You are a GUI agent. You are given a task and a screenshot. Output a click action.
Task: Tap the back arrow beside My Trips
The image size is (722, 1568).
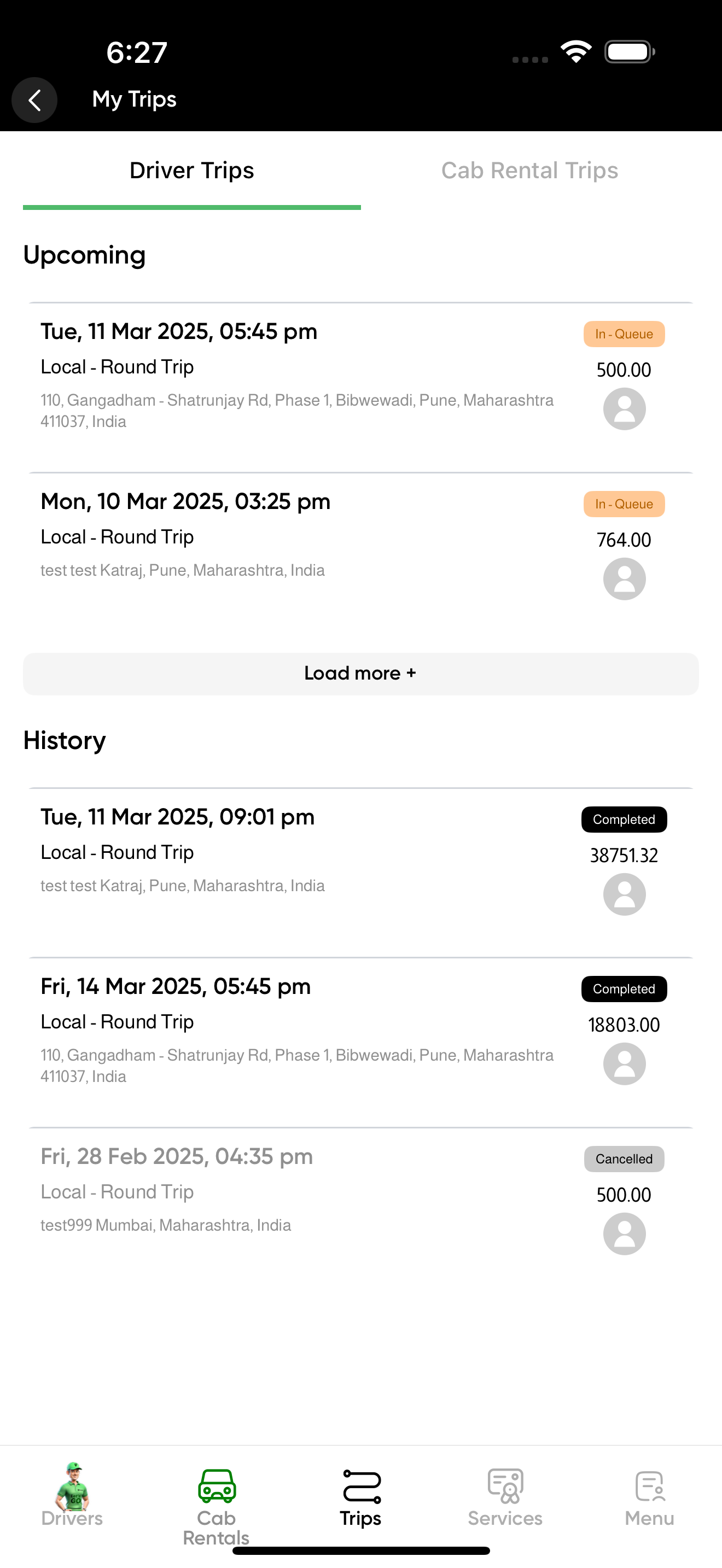point(34,100)
